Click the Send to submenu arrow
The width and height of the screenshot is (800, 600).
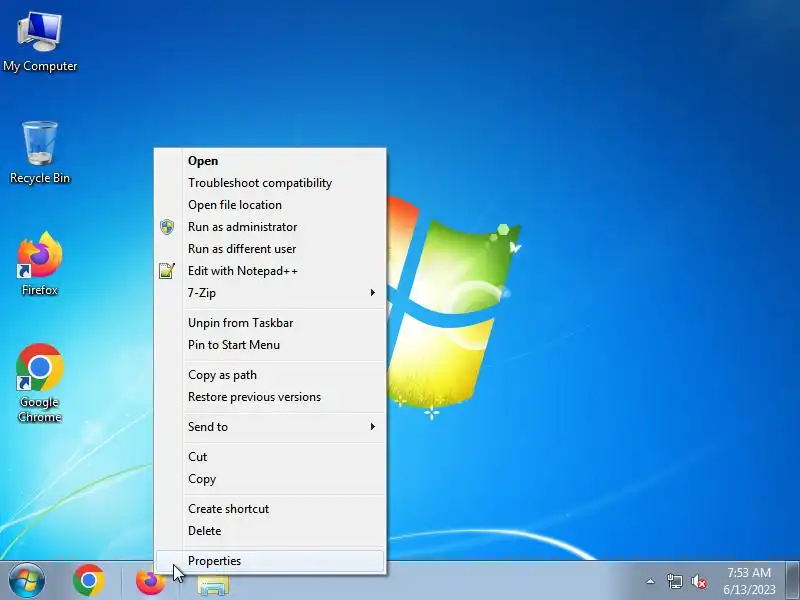[372, 426]
